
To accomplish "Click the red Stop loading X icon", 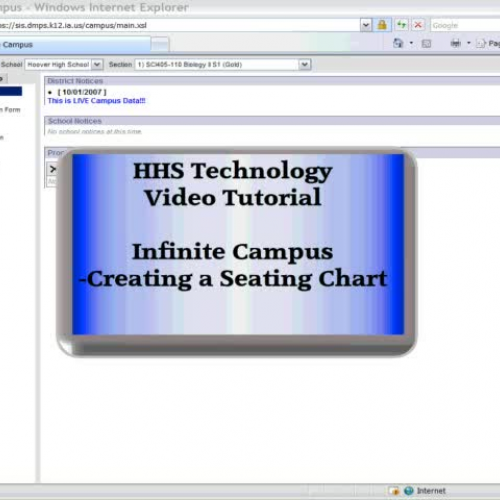I will (418, 25).
